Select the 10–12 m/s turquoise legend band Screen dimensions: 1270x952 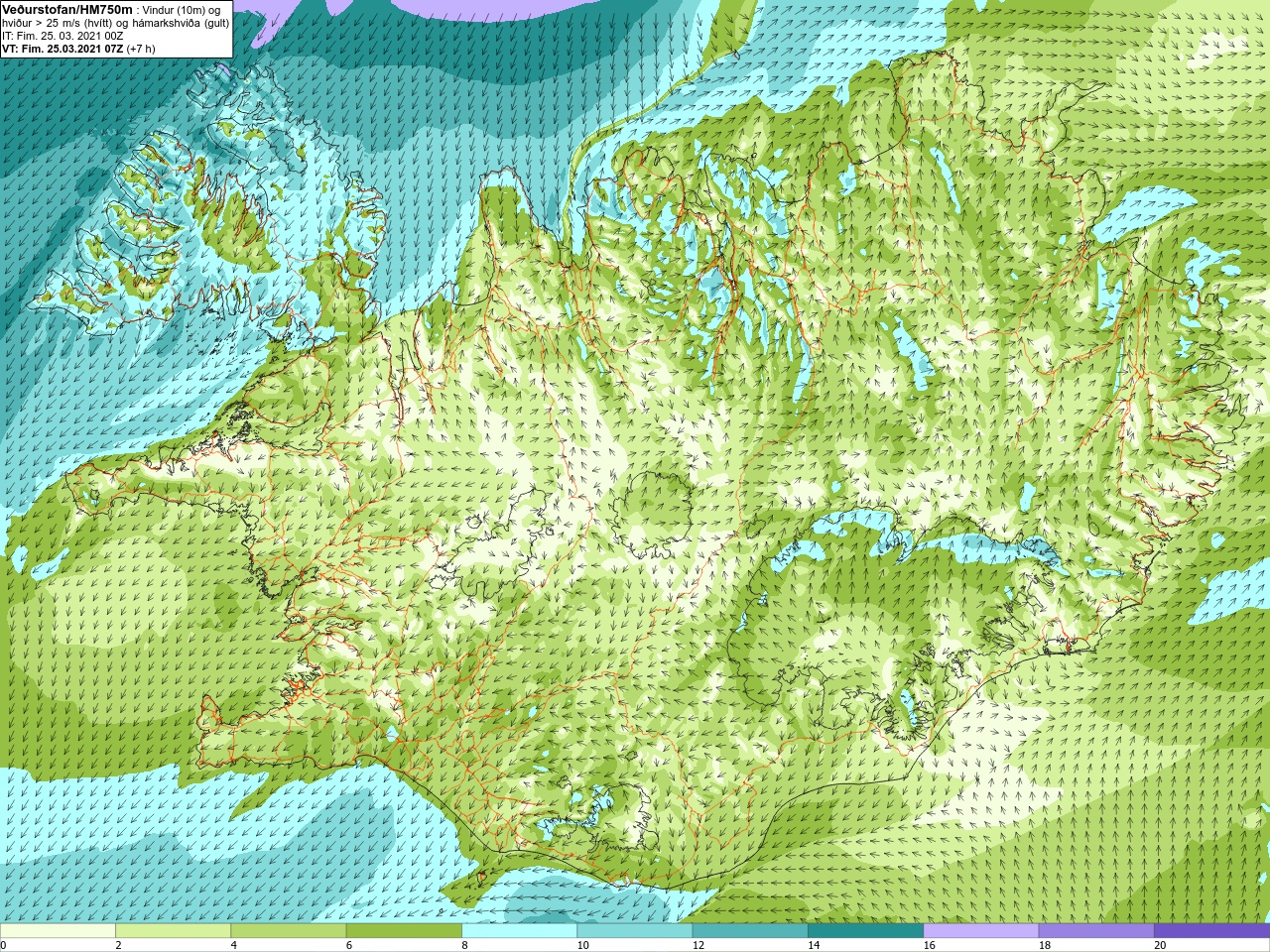(x=634, y=931)
